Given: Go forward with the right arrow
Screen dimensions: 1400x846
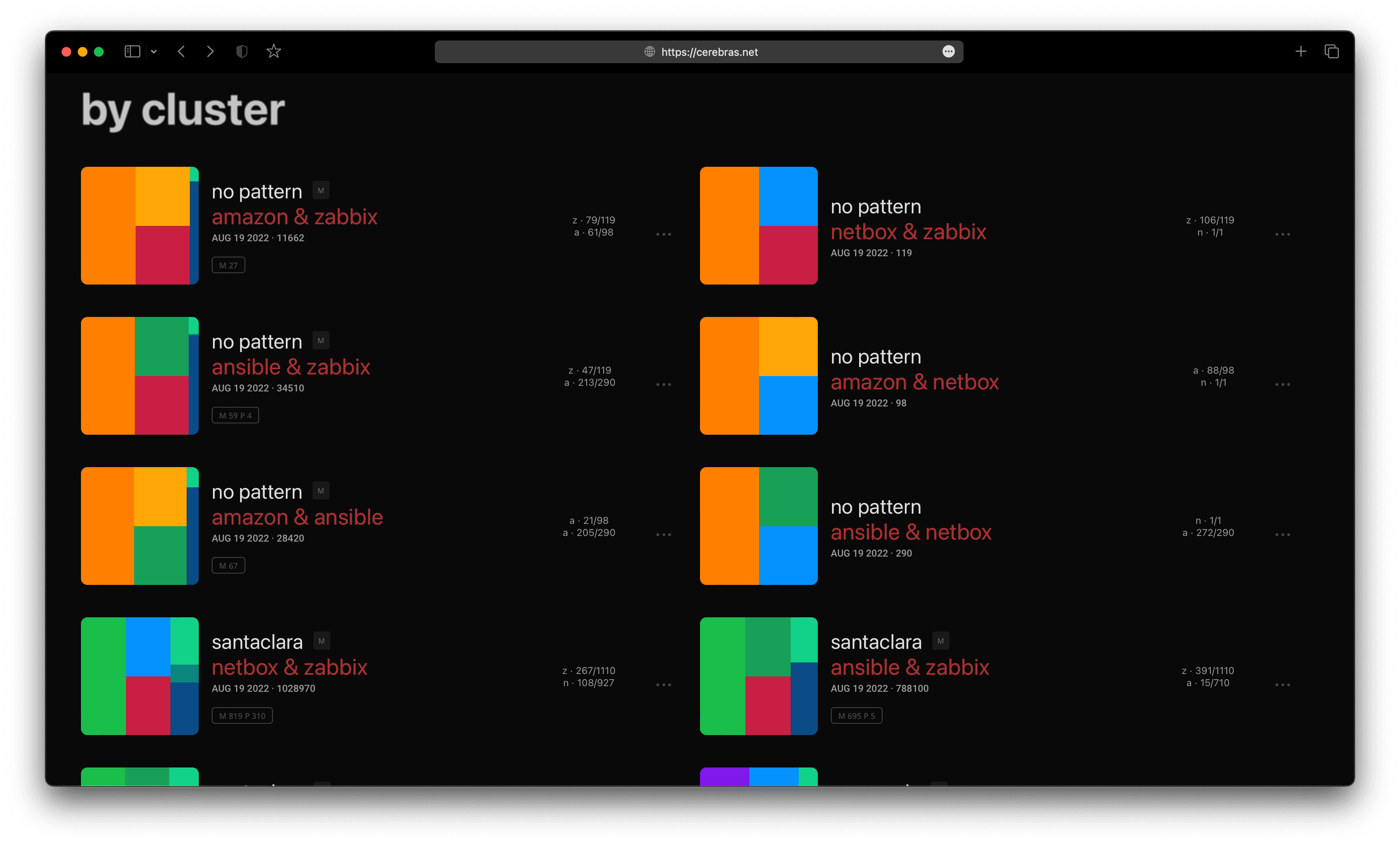Looking at the screenshot, I should (210, 52).
